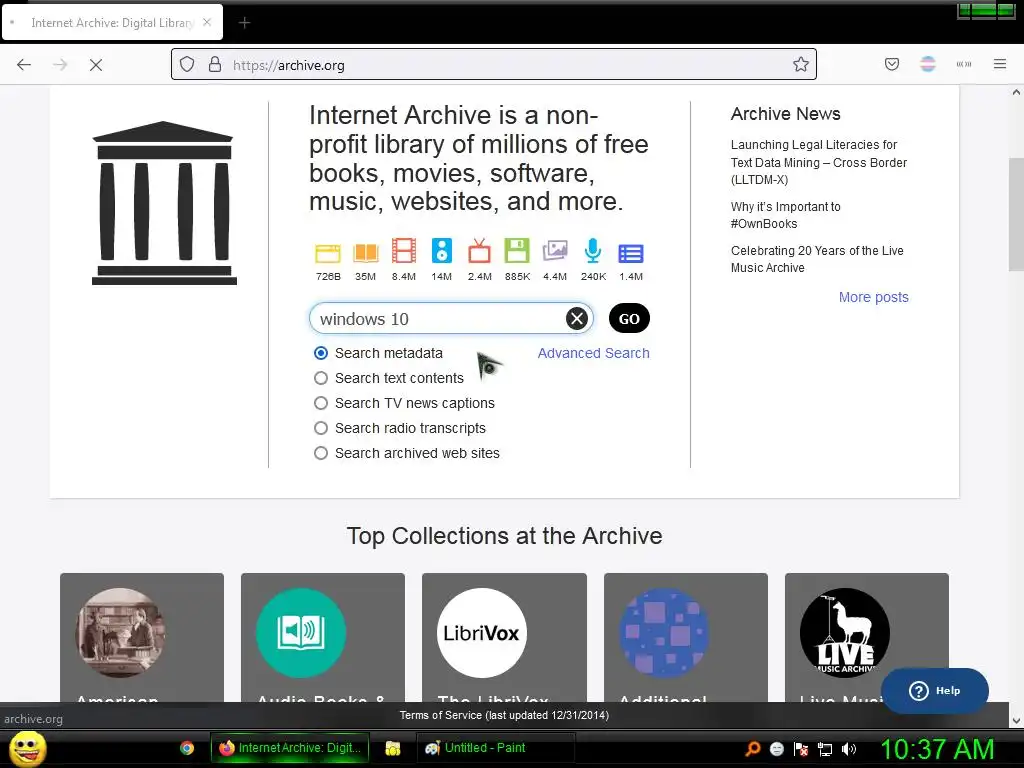
Task: Open Audio Books & Poetry collection thumbnail
Action: point(301,632)
